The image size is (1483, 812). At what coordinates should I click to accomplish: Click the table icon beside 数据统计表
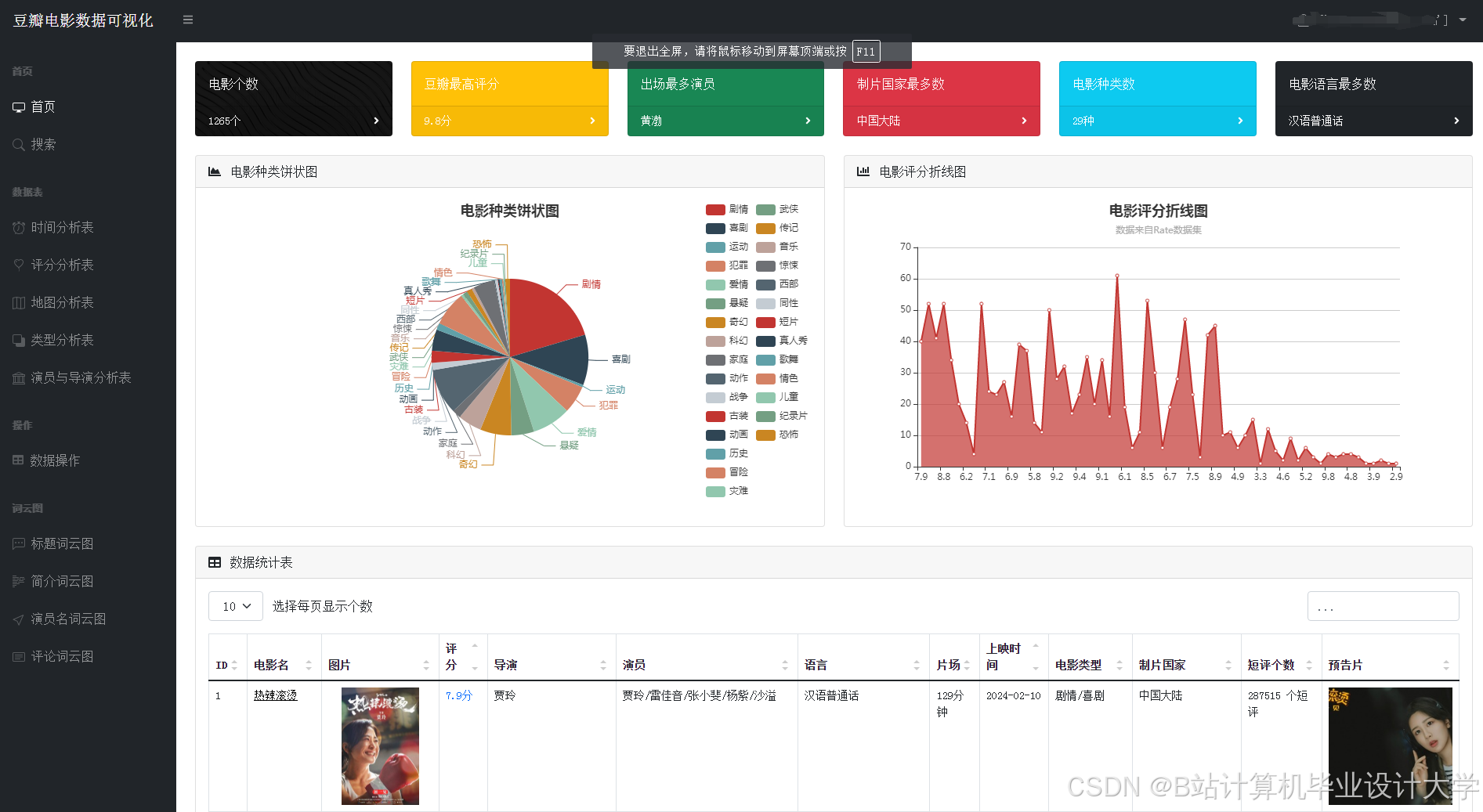tap(215, 562)
